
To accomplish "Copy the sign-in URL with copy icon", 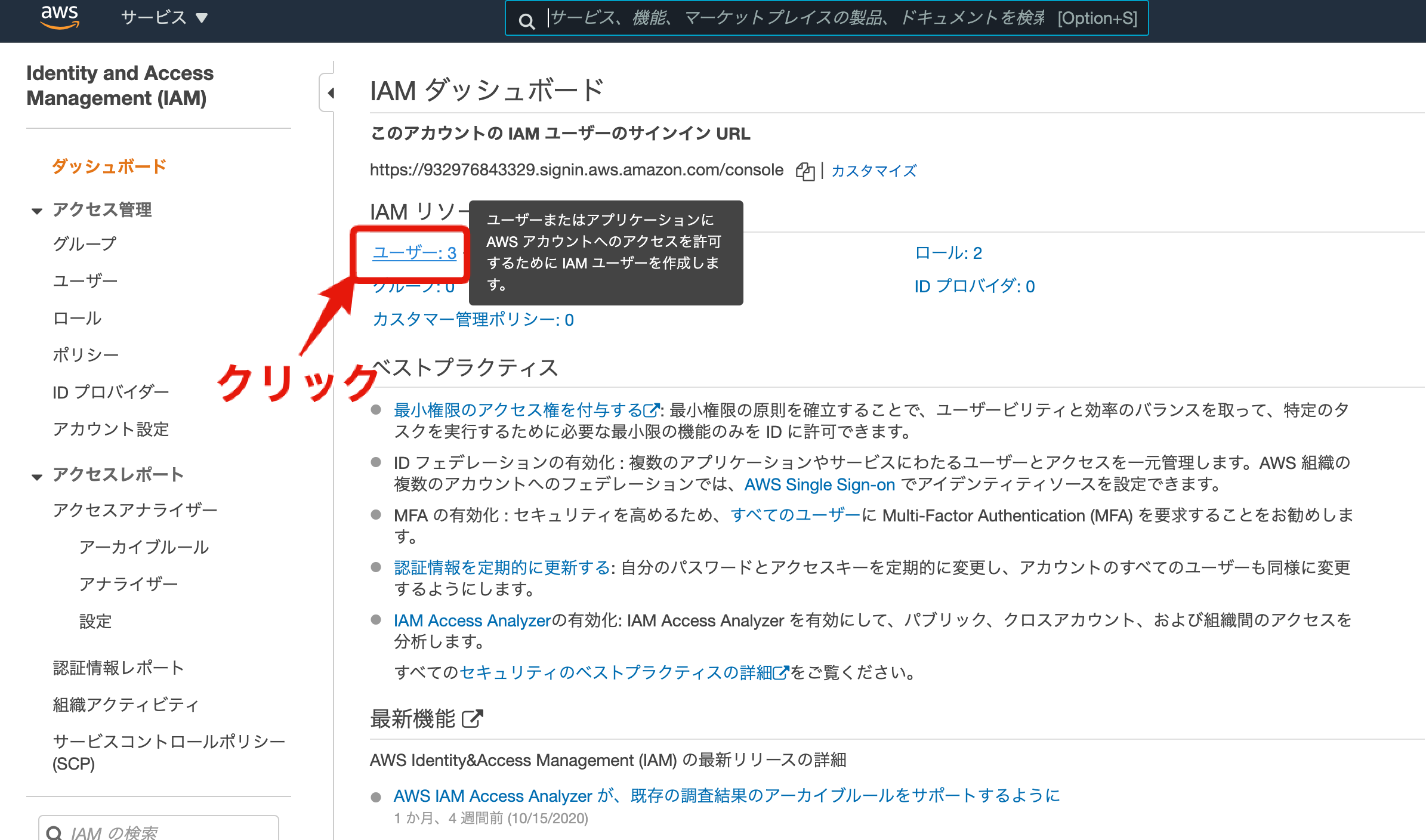I will tap(805, 171).
